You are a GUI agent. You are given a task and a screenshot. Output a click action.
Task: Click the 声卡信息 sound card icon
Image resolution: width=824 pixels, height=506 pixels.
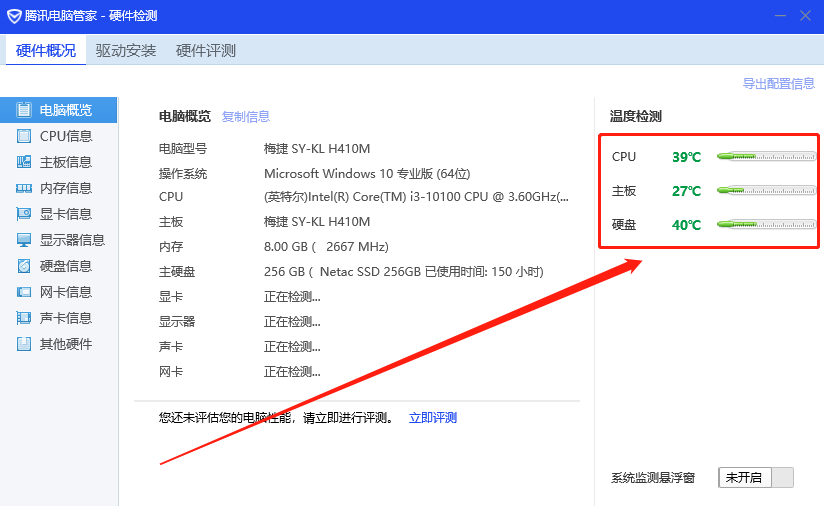coord(24,318)
